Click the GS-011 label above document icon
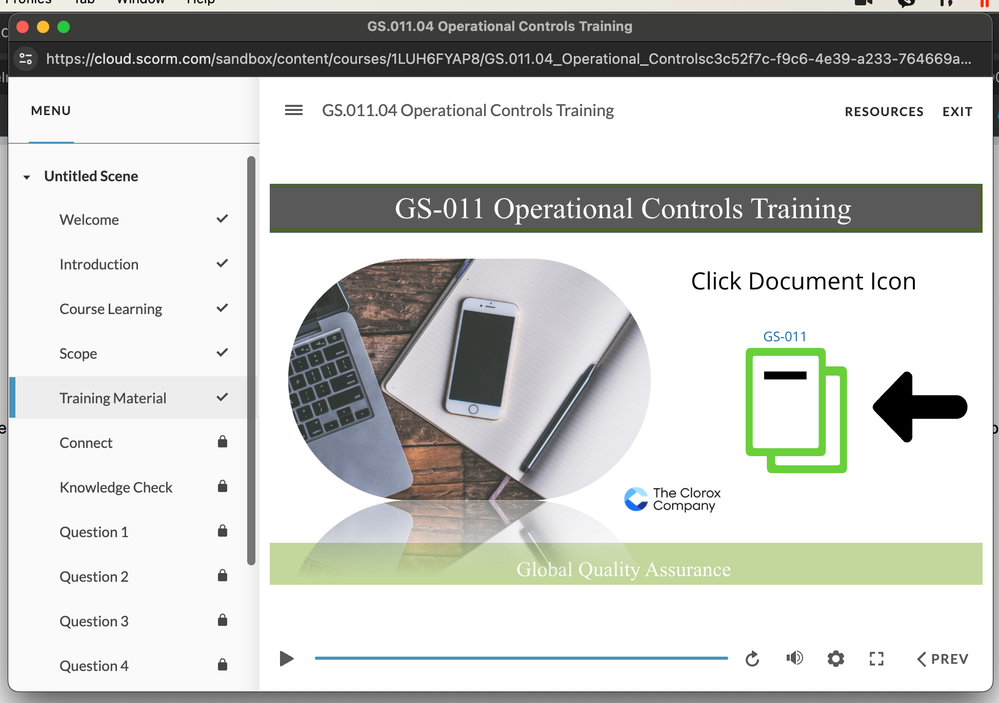 click(x=785, y=337)
